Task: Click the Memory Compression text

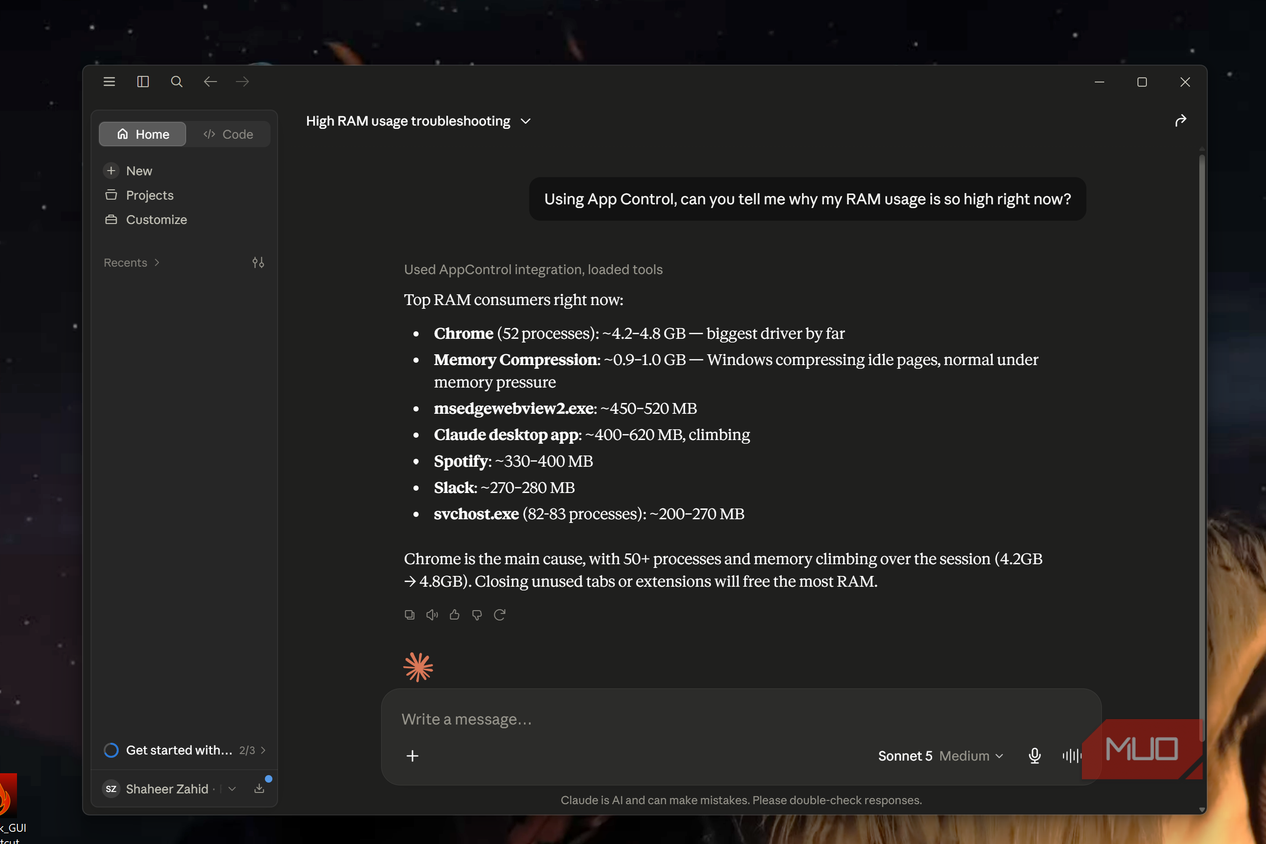Action: point(516,360)
